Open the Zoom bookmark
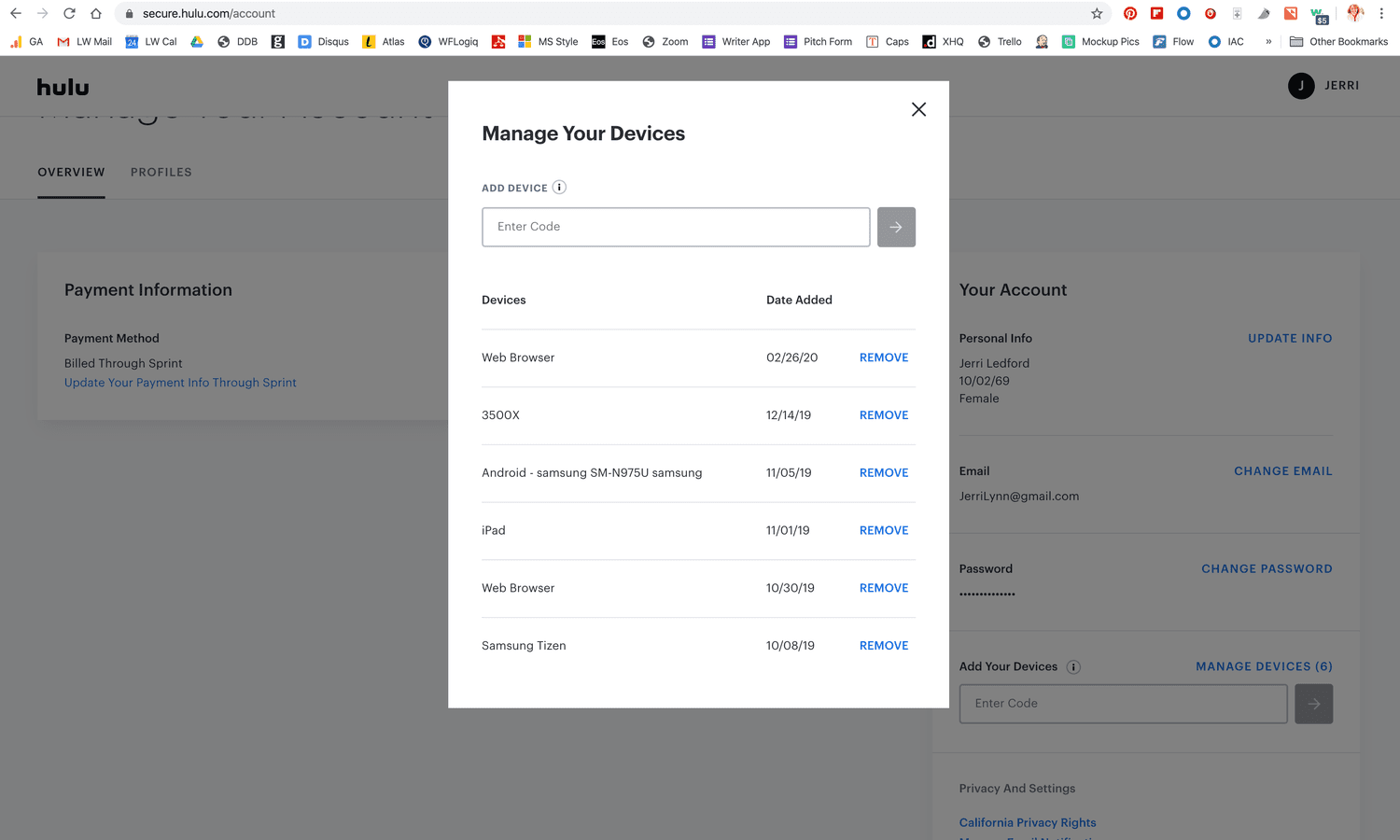The image size is (1400, 840). point(665,42)
